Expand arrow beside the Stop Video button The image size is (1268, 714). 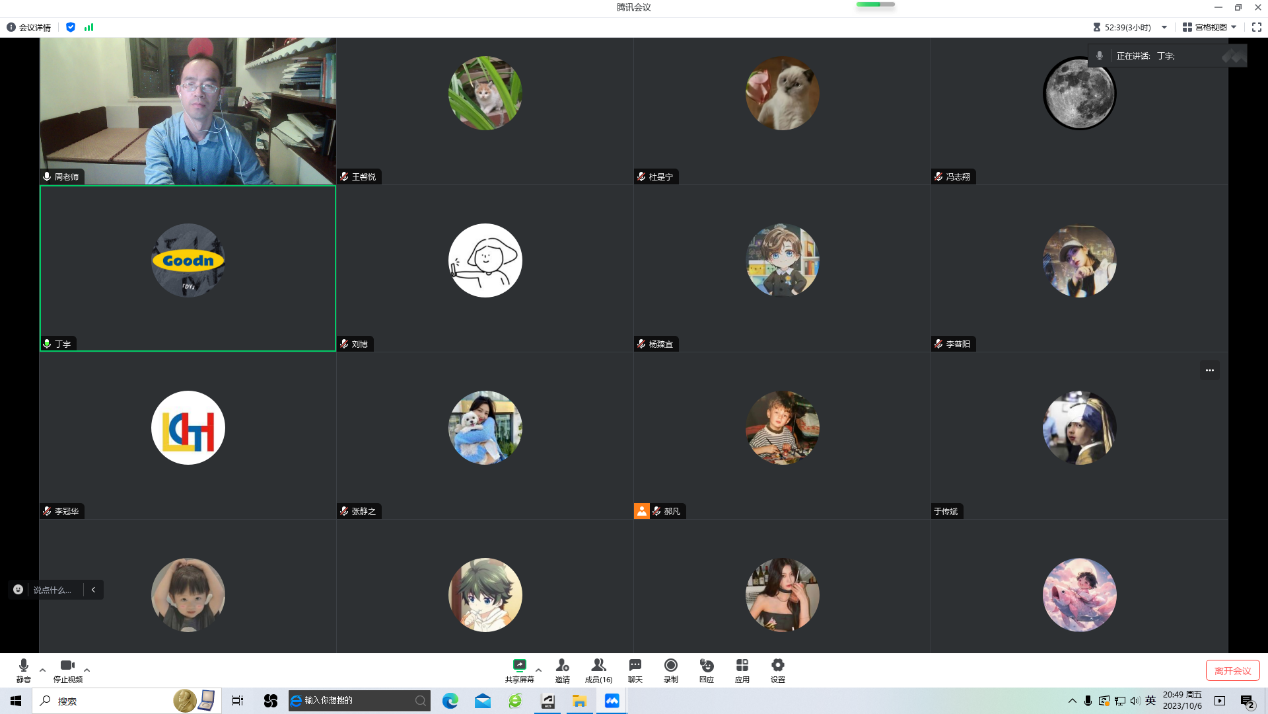[87, 669]
